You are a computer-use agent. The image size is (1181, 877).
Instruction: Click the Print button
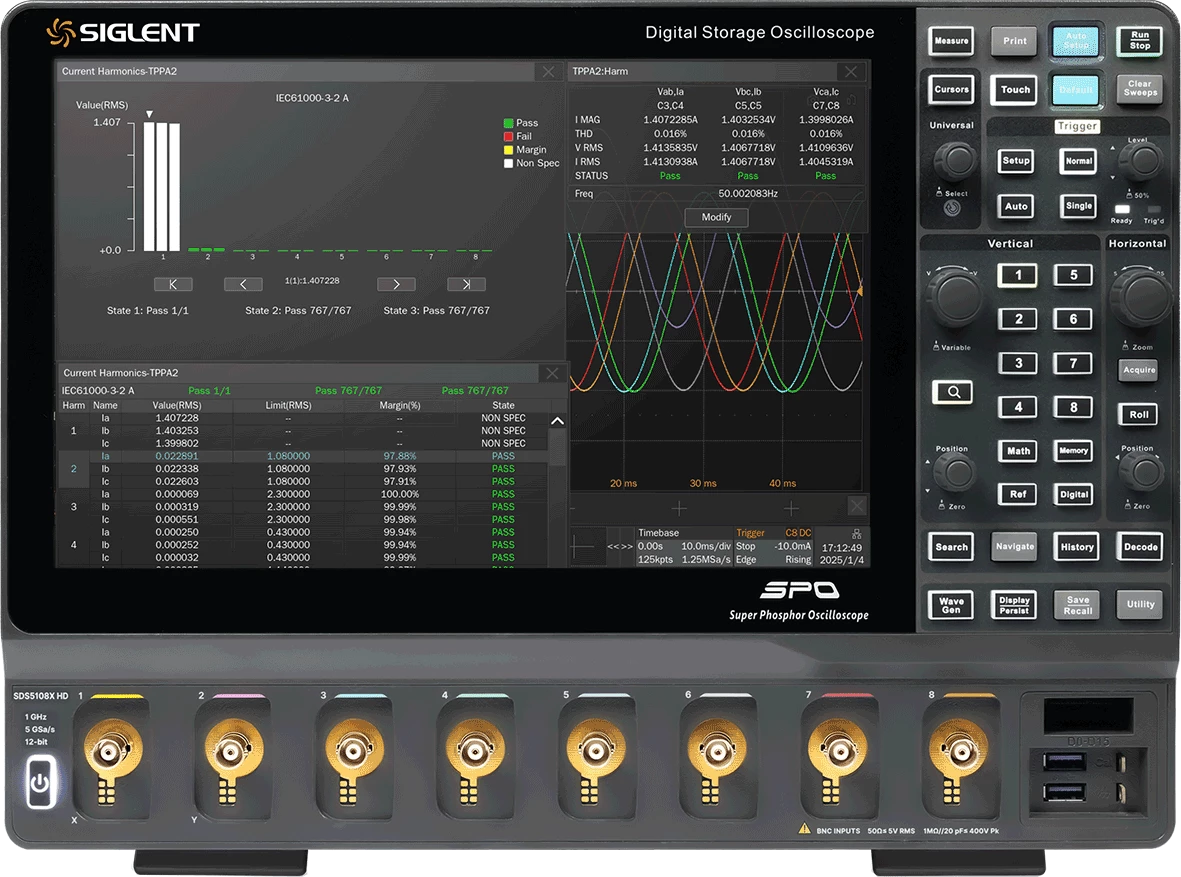1014,41
